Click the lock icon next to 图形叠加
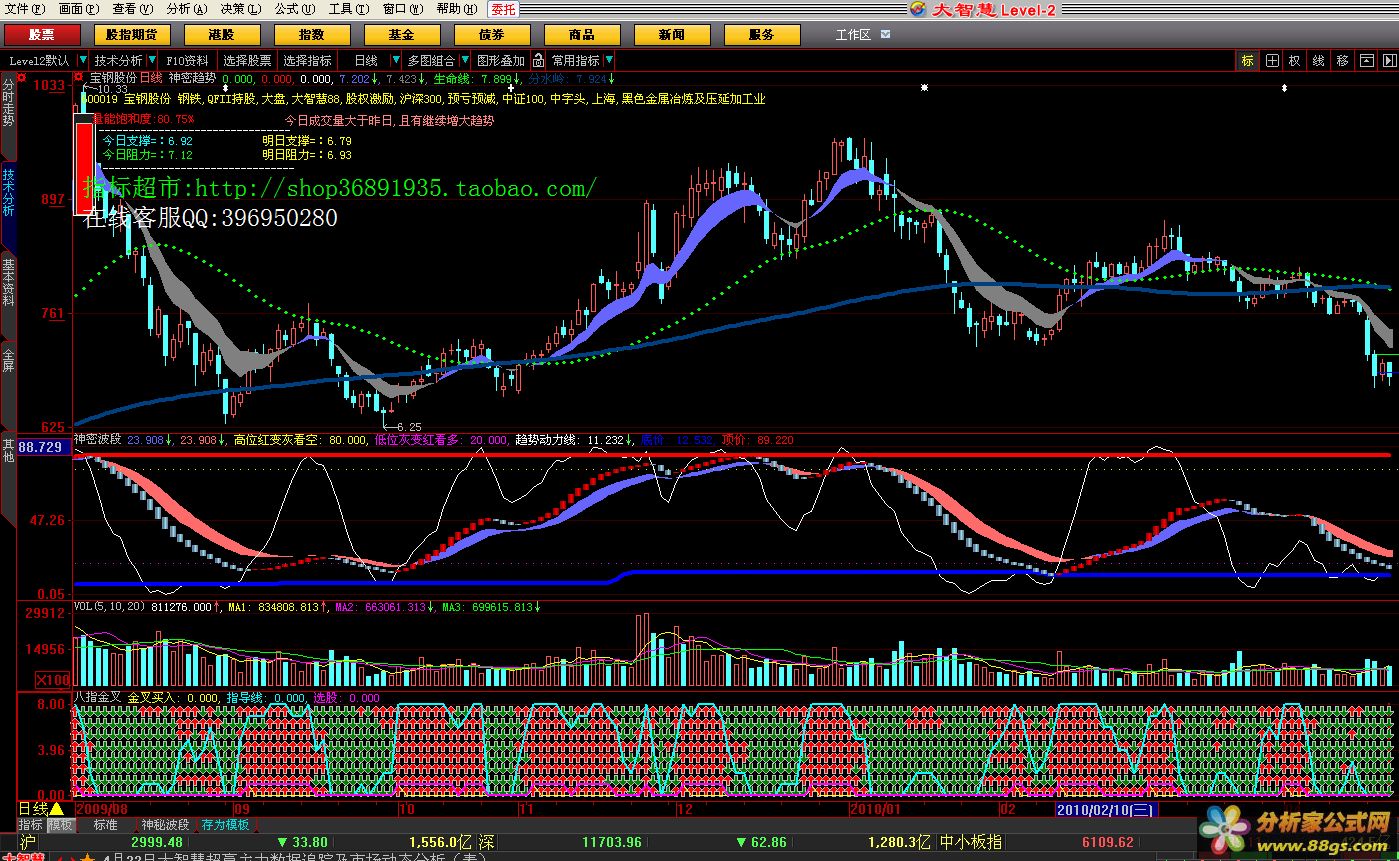 (x=538, y=61)
